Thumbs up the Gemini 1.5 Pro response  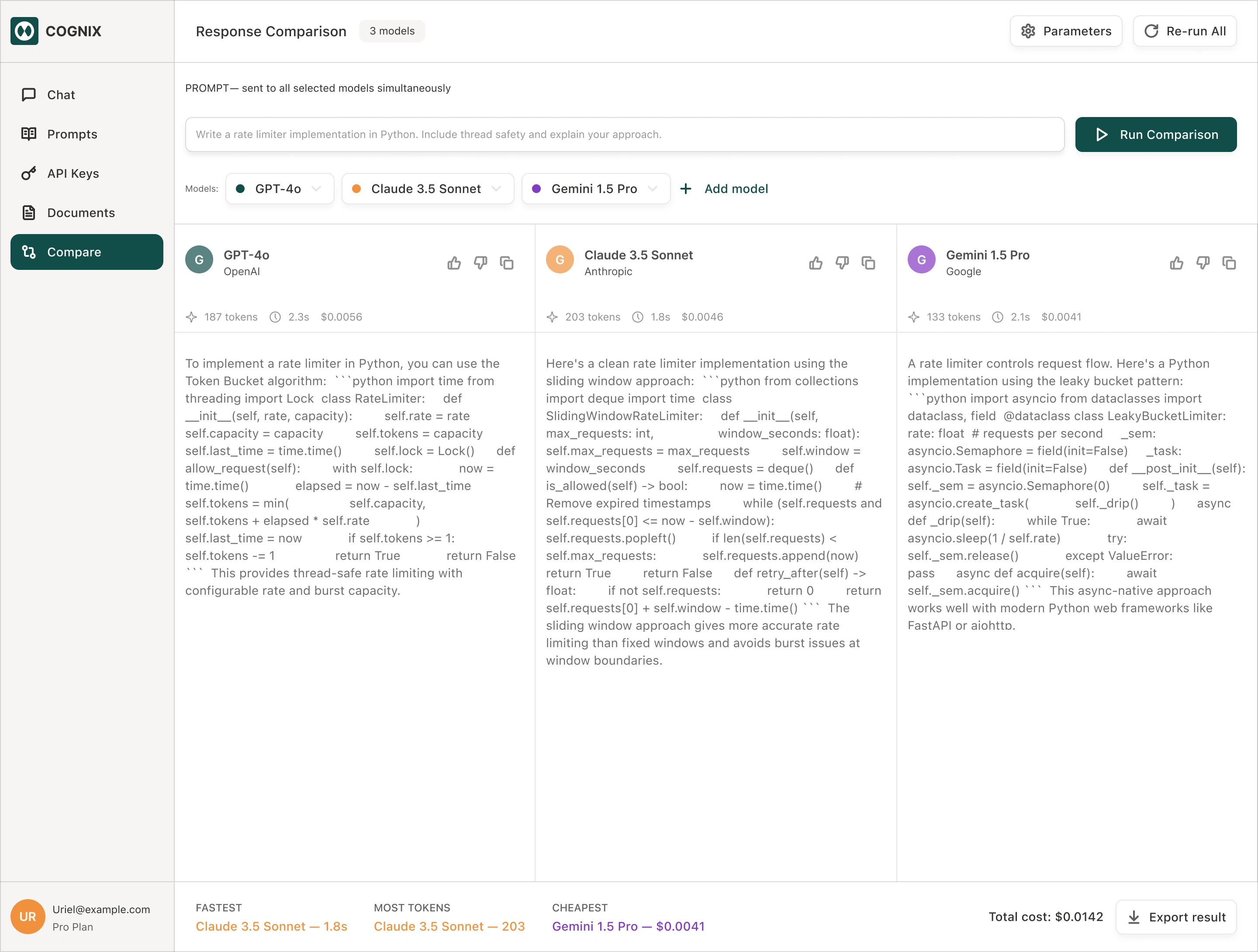1176,263
